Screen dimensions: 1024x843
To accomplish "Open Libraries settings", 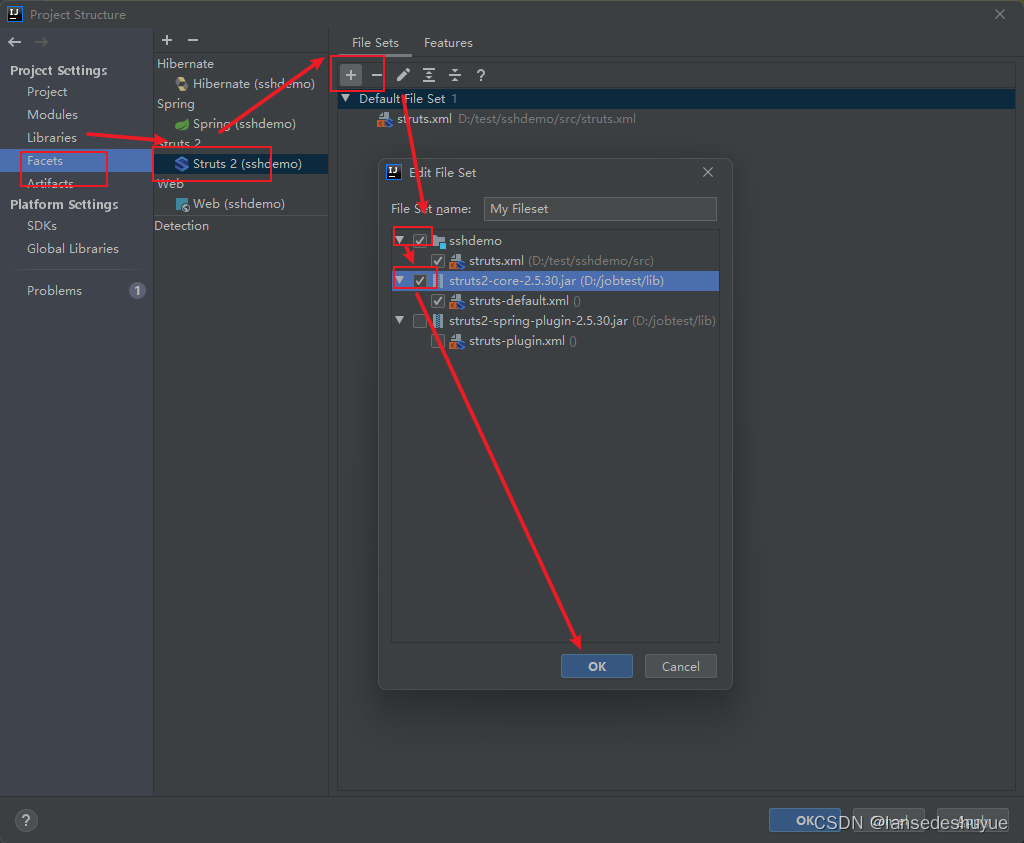I will click(x=52, y=138).
